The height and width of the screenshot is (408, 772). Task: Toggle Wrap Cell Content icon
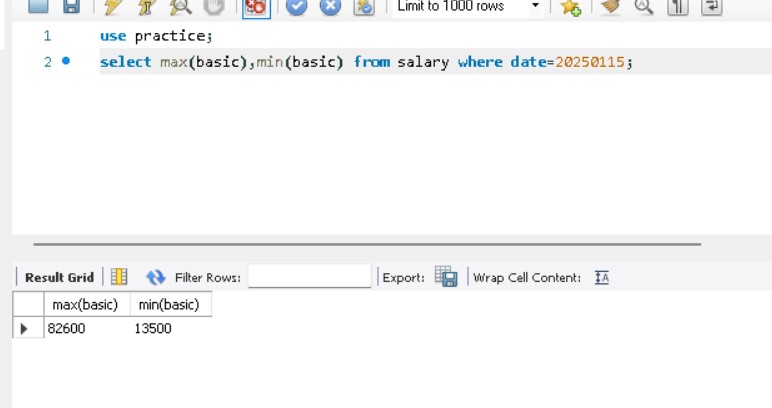pyautogui.click(x=602, y=278)
